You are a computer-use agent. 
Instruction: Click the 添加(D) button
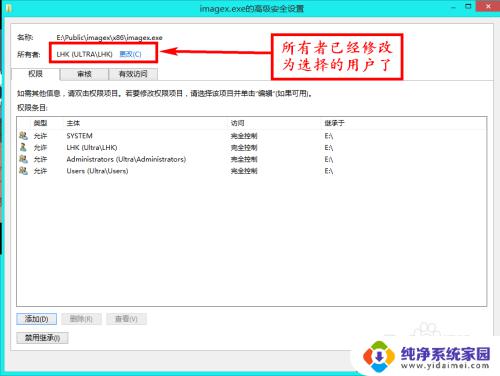tap(36, 319)
